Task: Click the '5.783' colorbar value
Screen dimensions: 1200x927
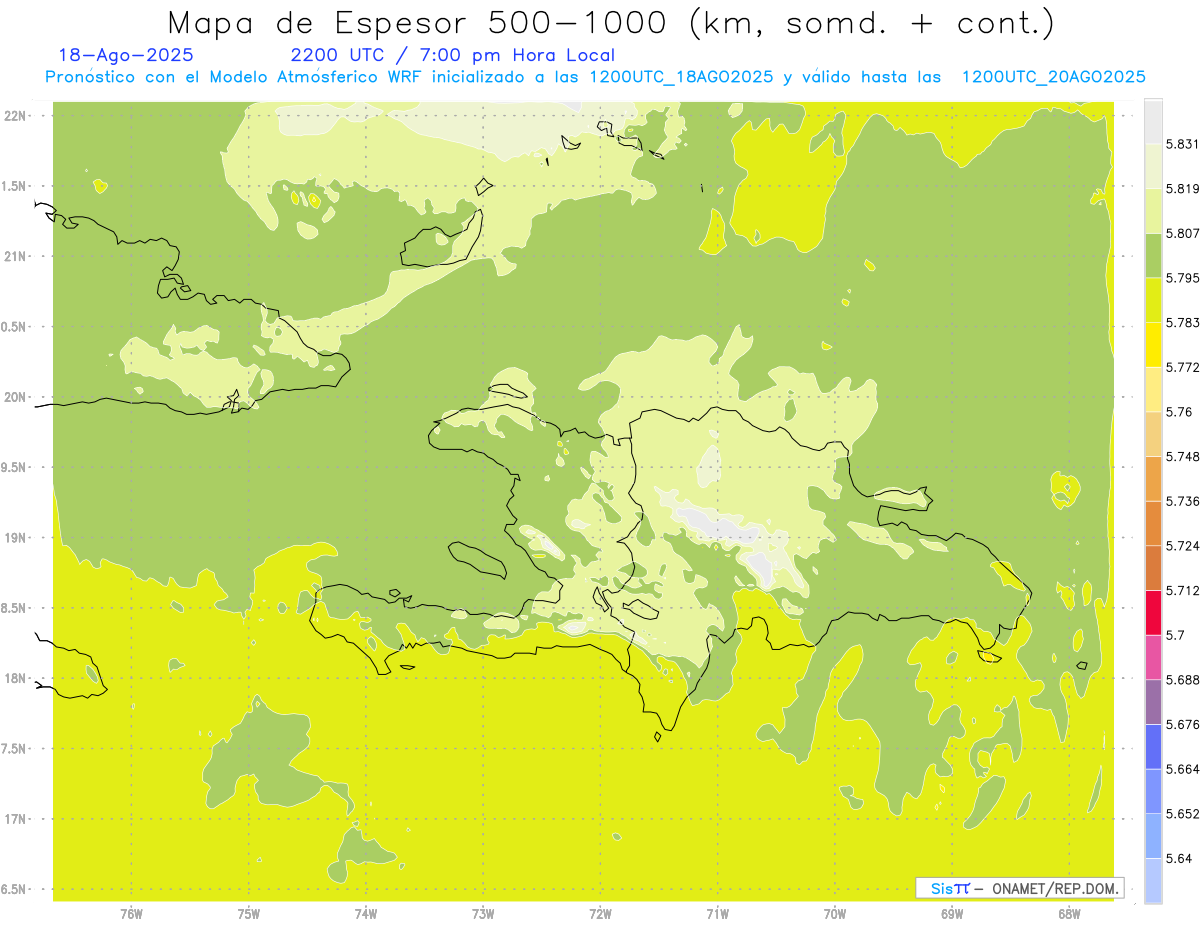Action: [x=1182, y=322]
